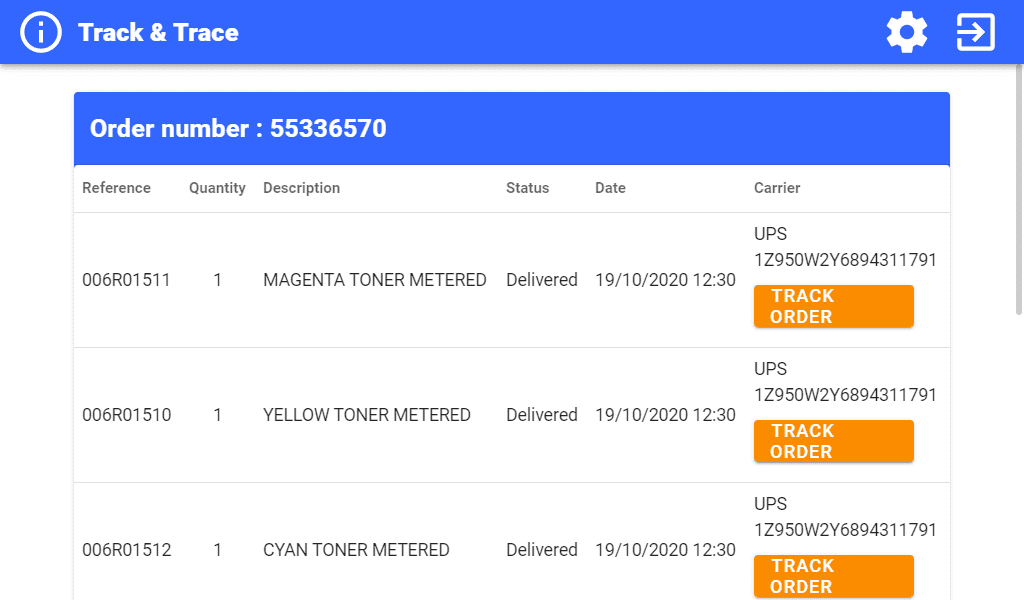Click the Order number 55336570 heading
Image resolution: width=1024 pixels, height=600 pixels.
(x=238, y=129)
